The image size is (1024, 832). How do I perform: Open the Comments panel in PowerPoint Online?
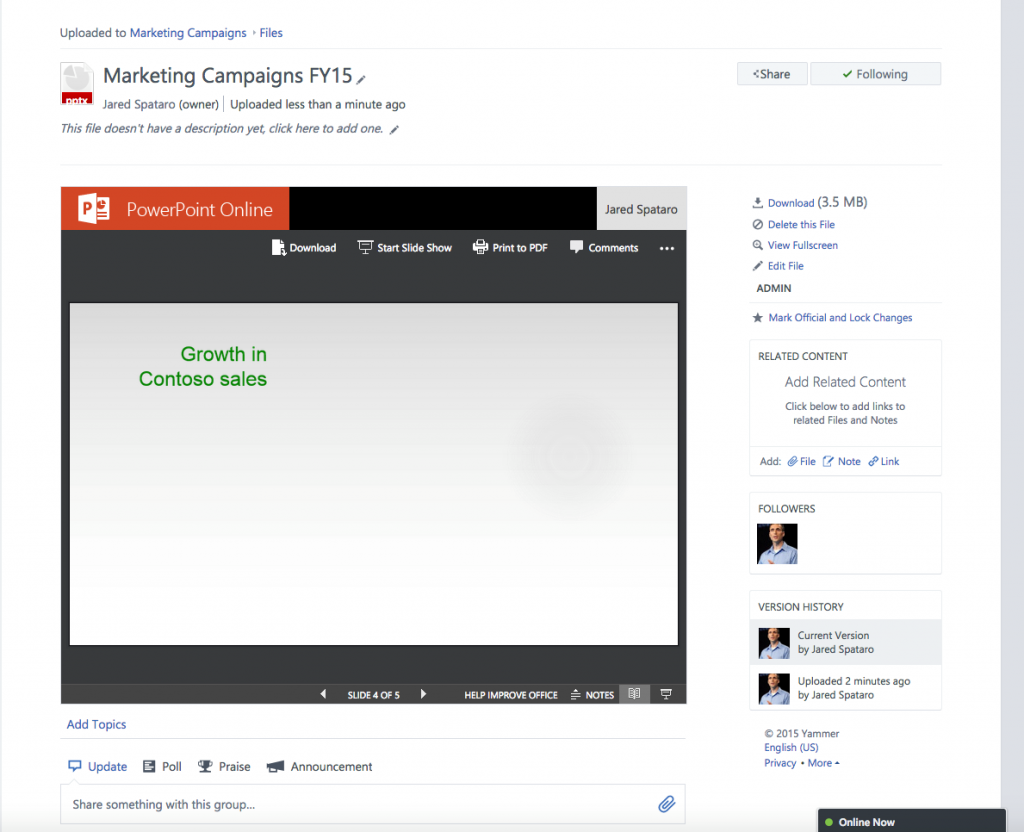[604, 247]
